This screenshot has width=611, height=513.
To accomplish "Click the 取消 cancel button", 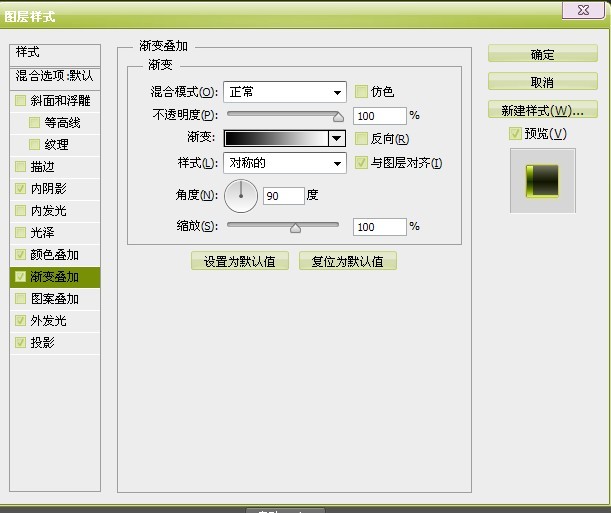I will point(543,82).
